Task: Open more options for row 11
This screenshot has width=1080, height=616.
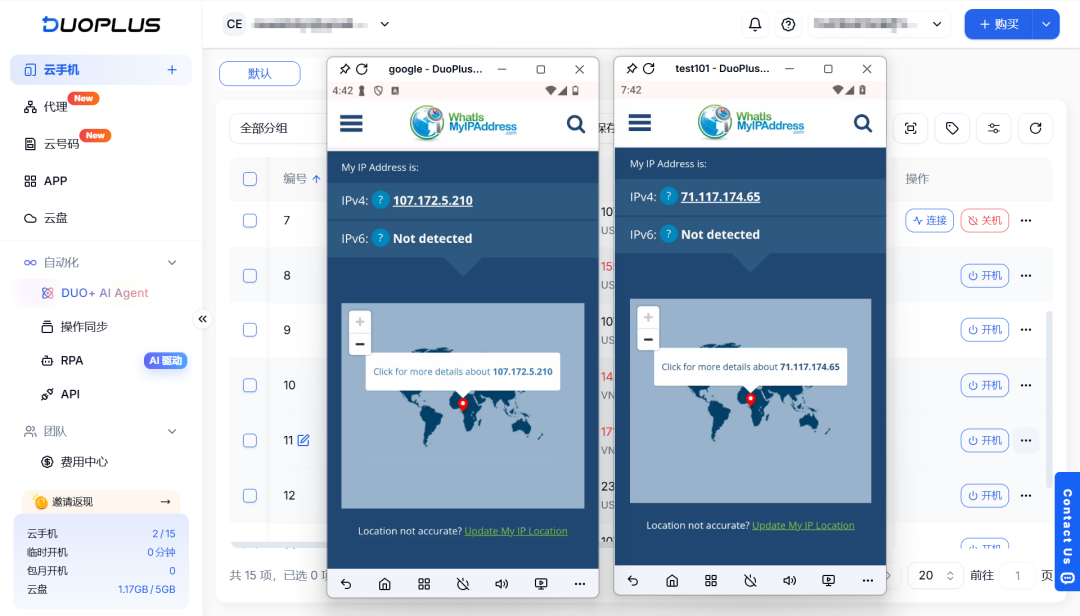Action: tap(1026, 440)
